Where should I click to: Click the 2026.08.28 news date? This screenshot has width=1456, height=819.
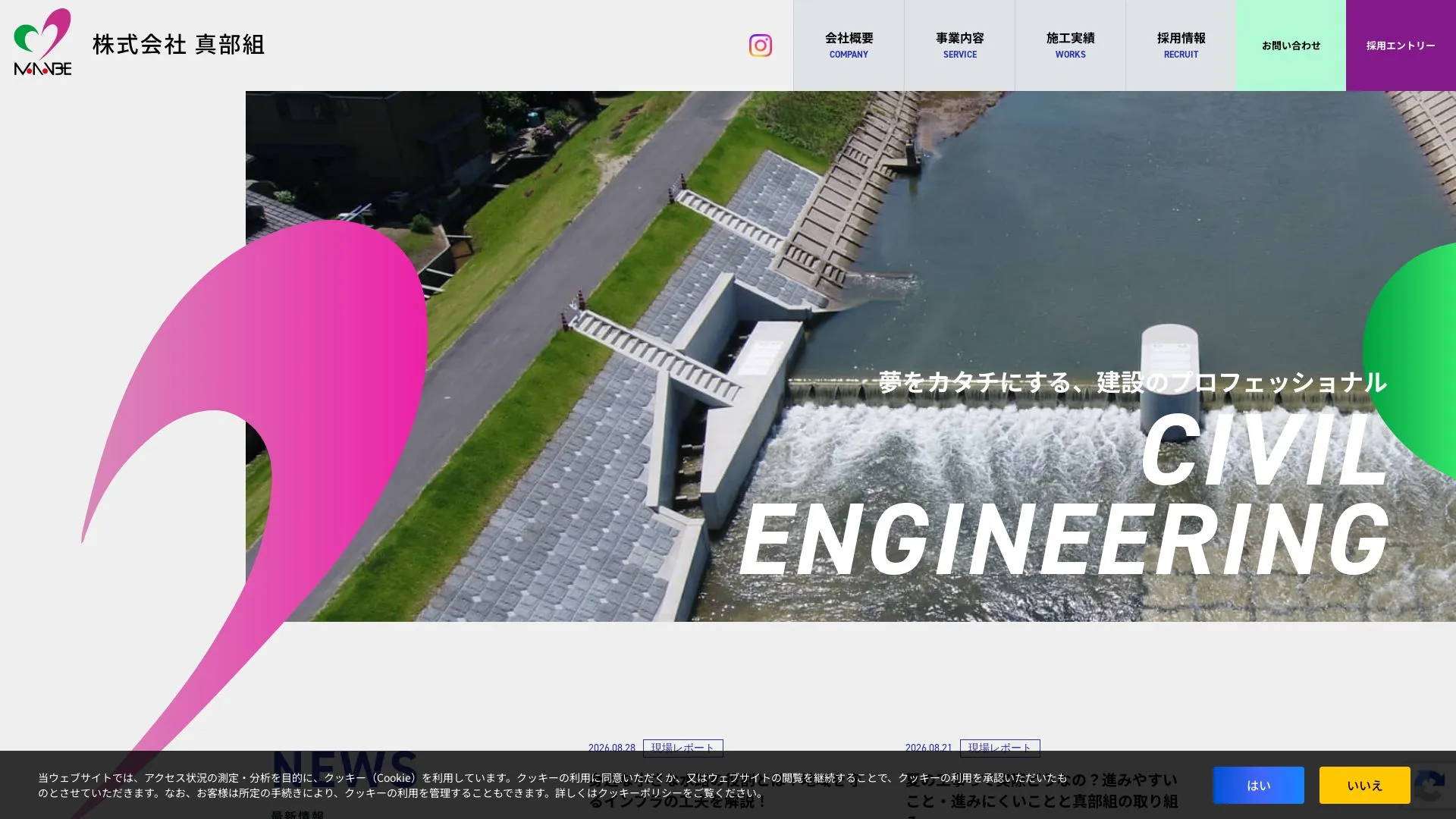click(x=611, y=748)
